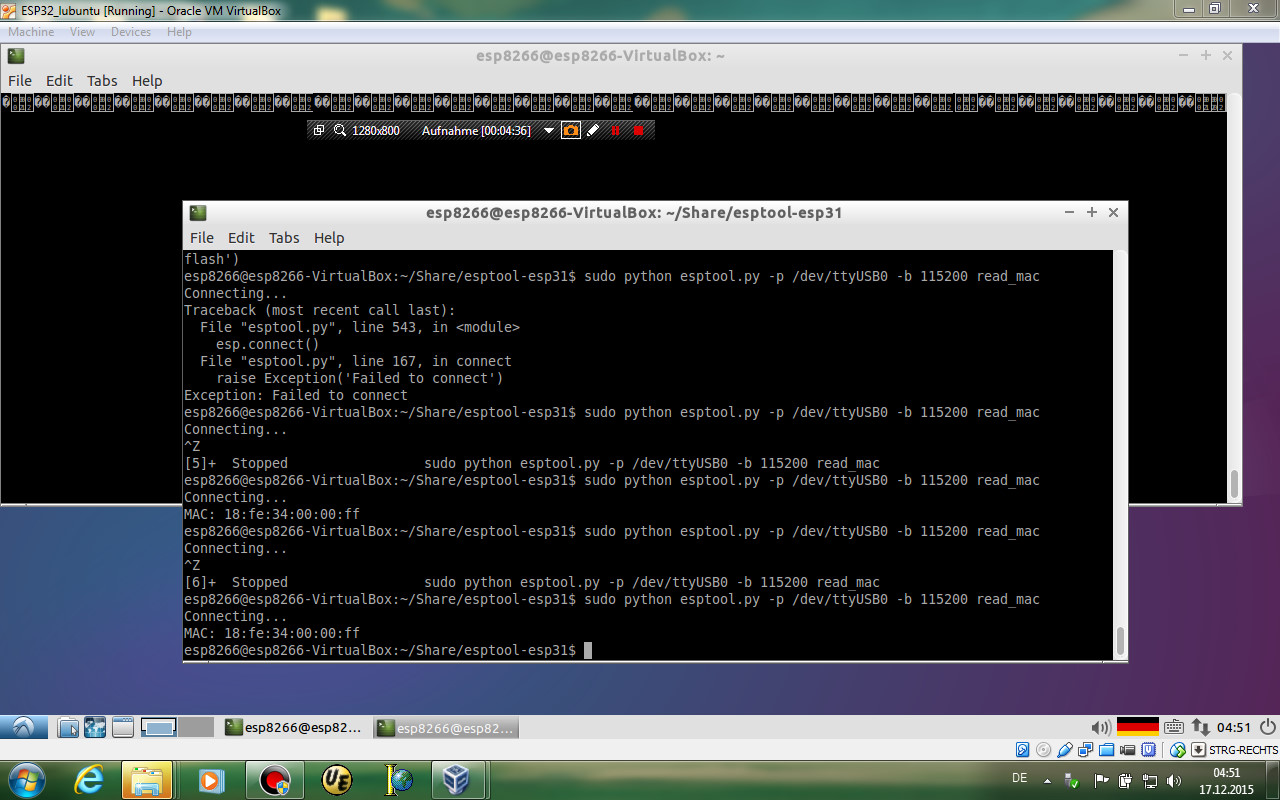Open the File menu in the esptool-esp31 terminal
Viewport: 1280px width, 800px height.
coord(202,238)
